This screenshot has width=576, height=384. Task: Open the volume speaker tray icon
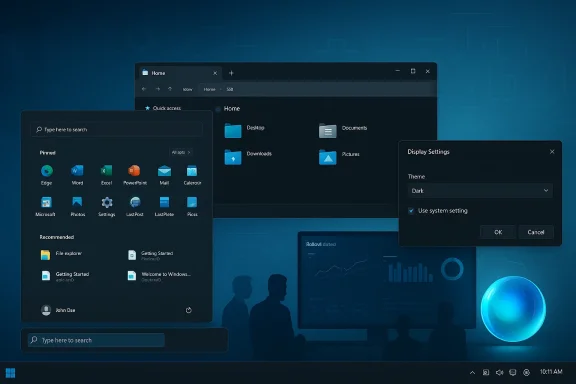pos(499,373)
